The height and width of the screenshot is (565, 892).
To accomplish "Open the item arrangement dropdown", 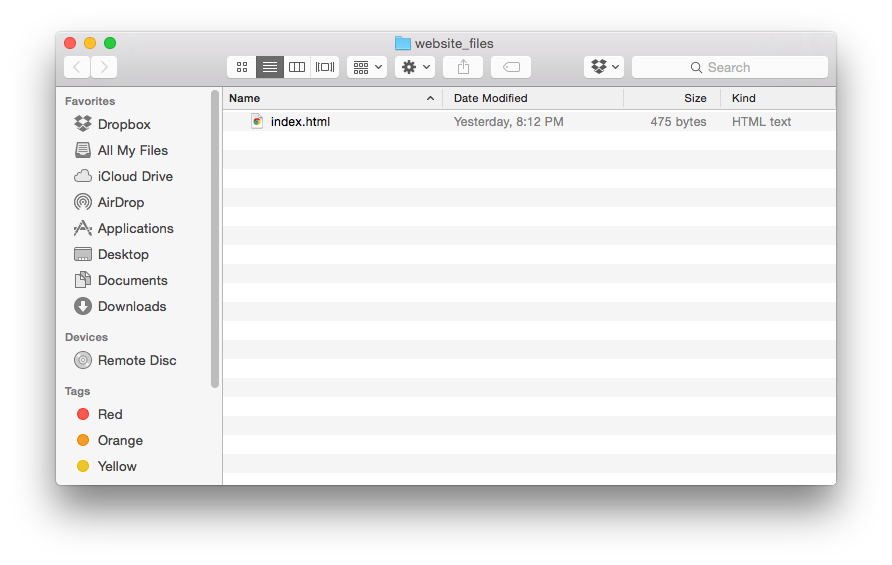I will tap(367, 67).
